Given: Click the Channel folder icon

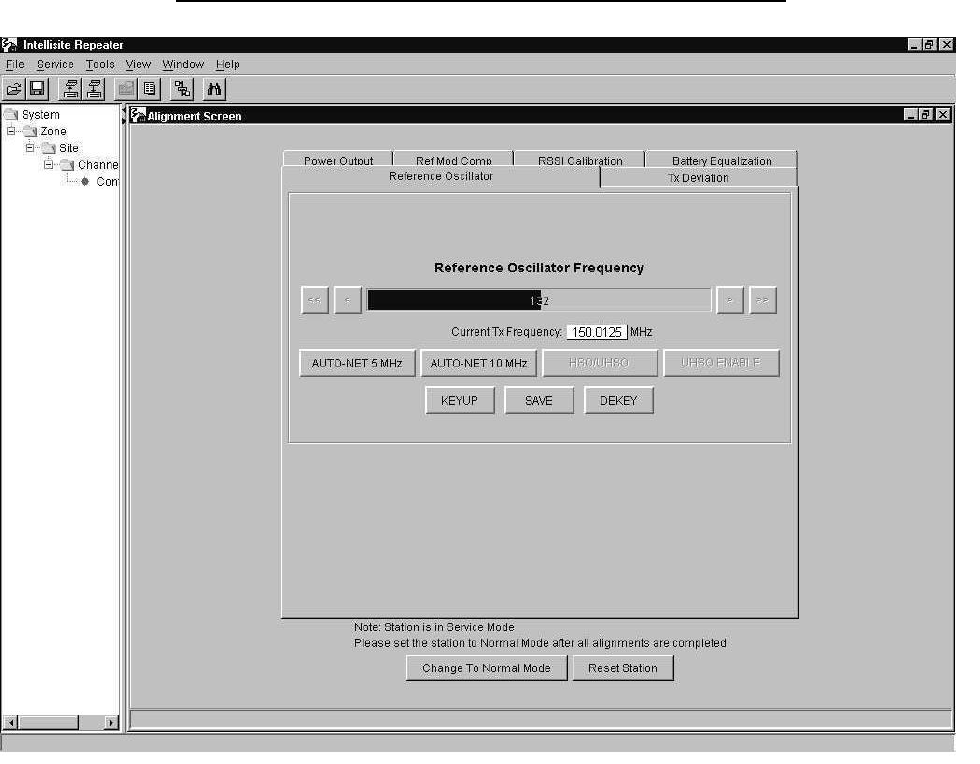Looking at the screenshot, I should pos(68,165).
